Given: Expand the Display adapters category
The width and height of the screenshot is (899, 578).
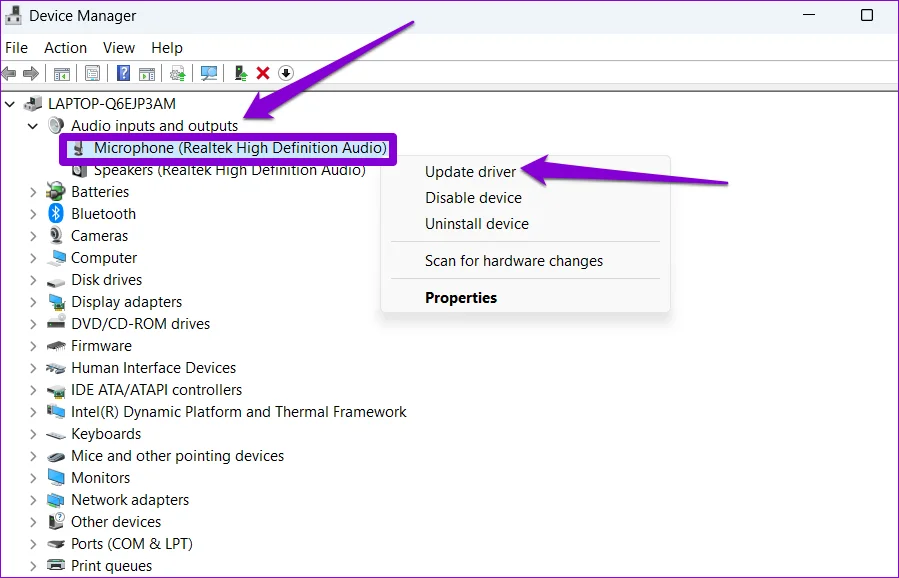Looking at the screenshot, I should coord(33,302).
